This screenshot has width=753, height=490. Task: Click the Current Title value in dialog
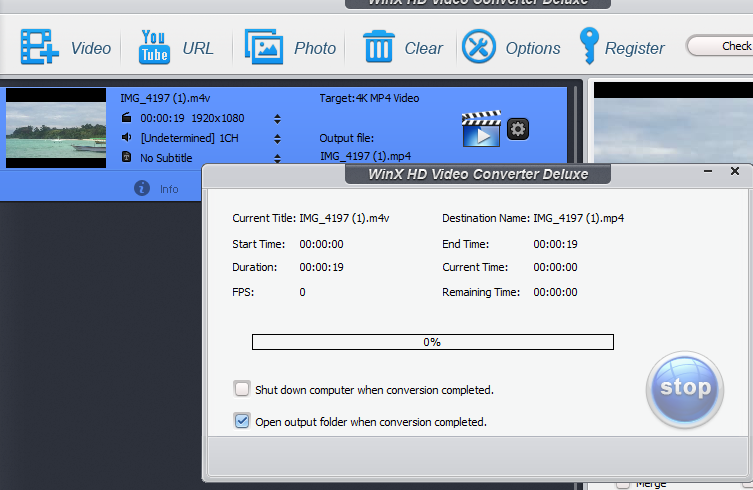tap(344, 218)
